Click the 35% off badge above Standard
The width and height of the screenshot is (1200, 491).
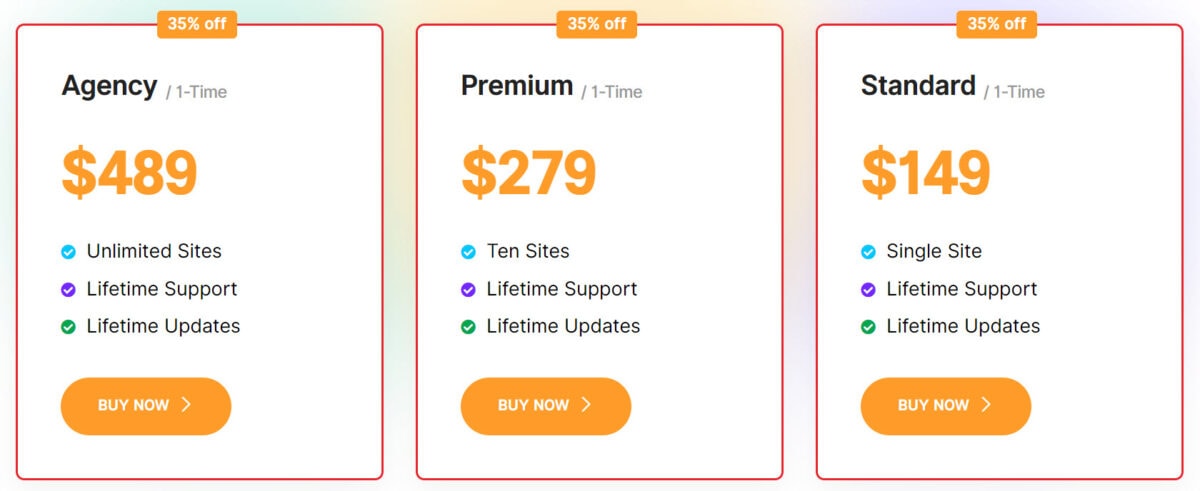point(997,24)
